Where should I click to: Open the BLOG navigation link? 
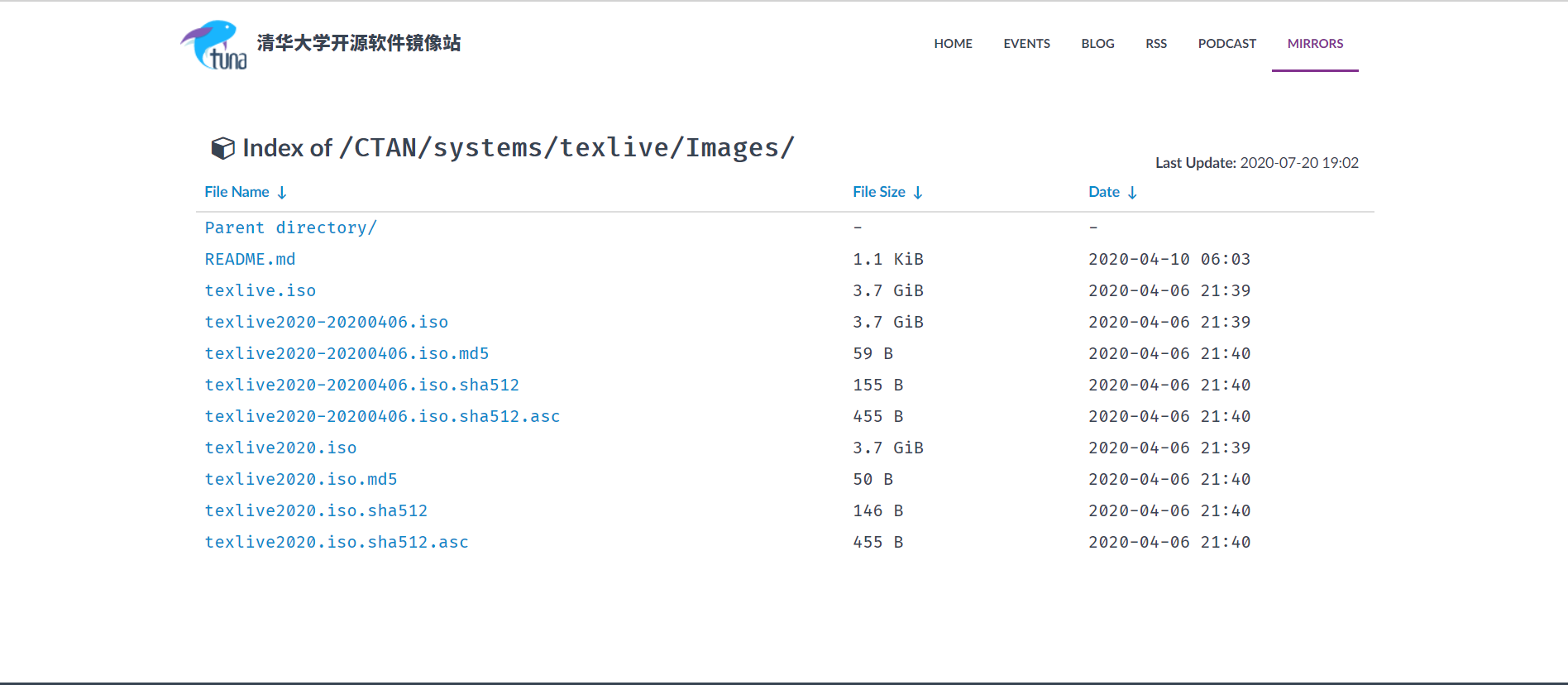tap(1097, 44)
